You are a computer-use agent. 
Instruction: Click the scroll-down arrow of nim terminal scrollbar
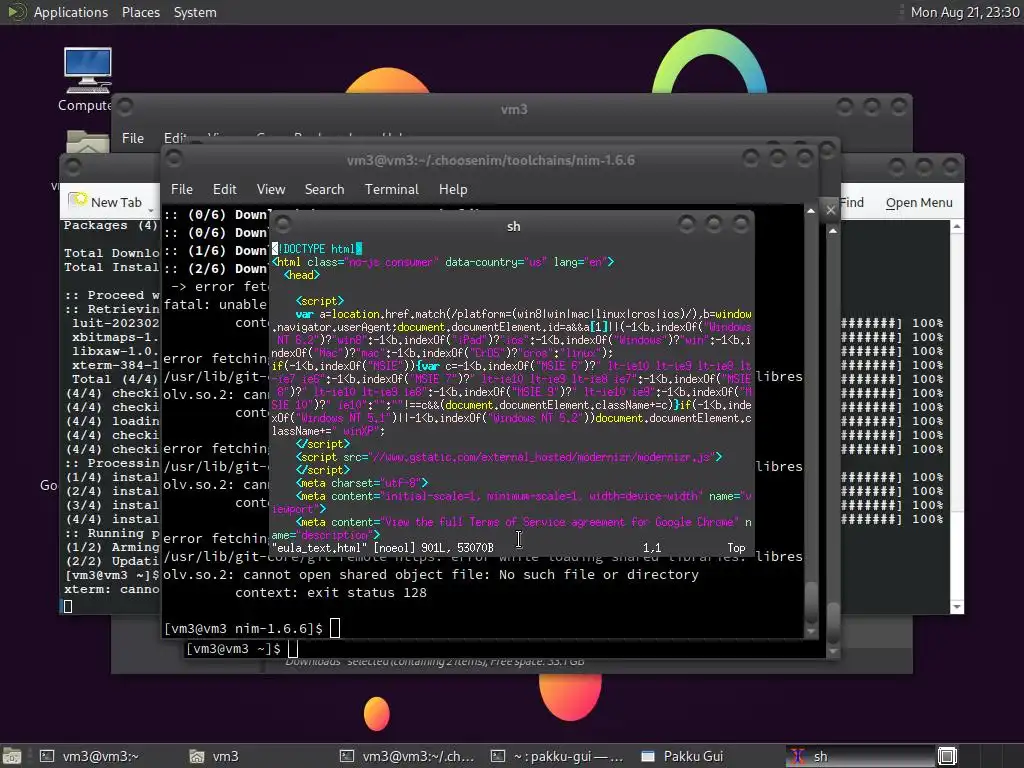click(x=810, y=632)
